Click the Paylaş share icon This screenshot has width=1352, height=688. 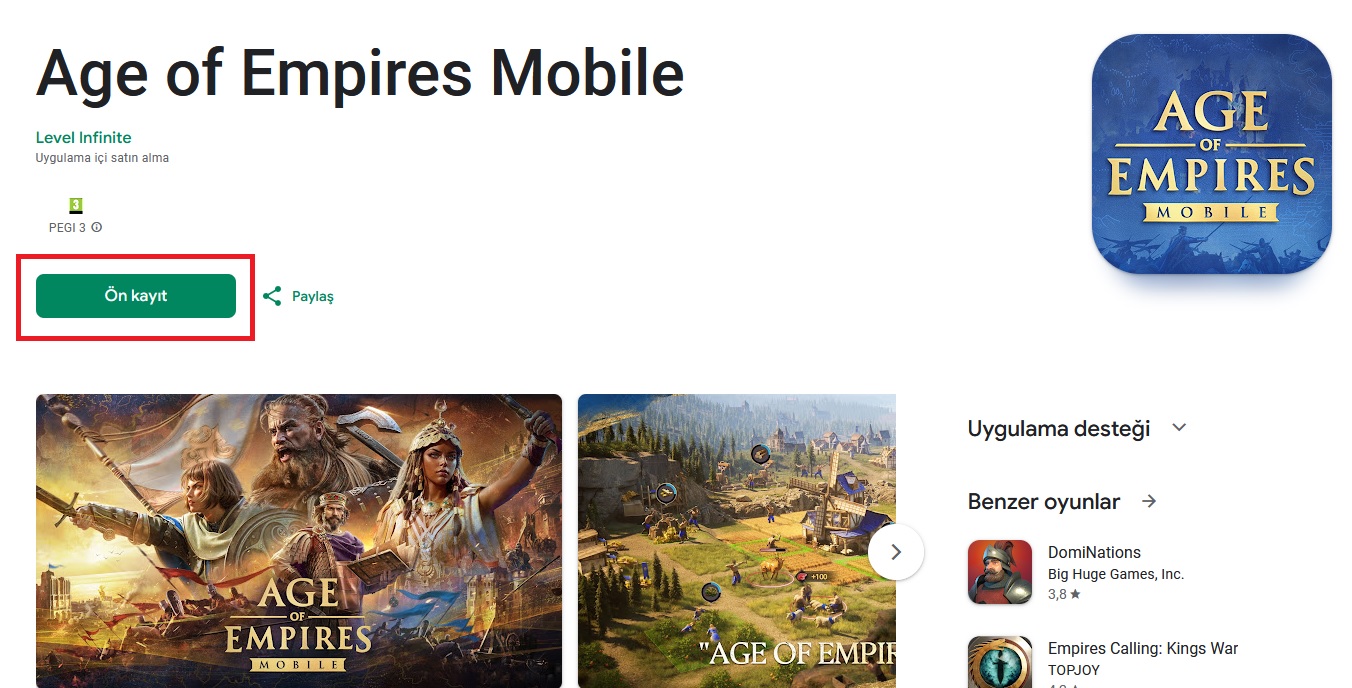[x=272, y=296]
